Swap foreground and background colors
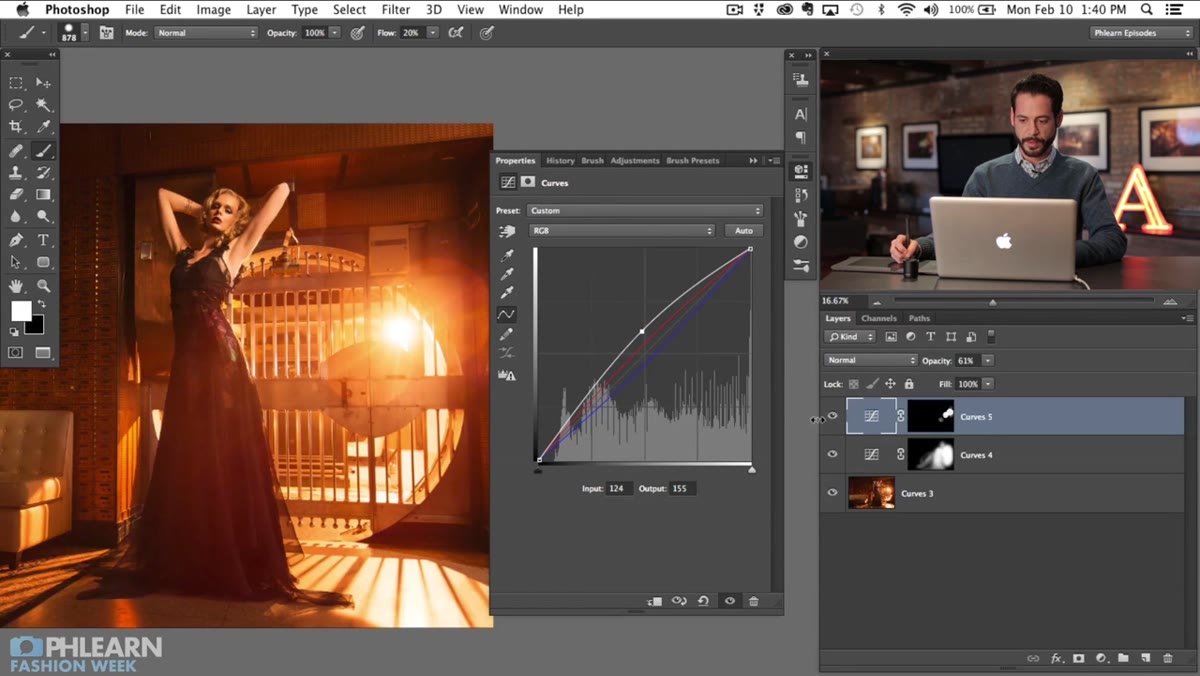1200x676 pixels. pos(42,304)
